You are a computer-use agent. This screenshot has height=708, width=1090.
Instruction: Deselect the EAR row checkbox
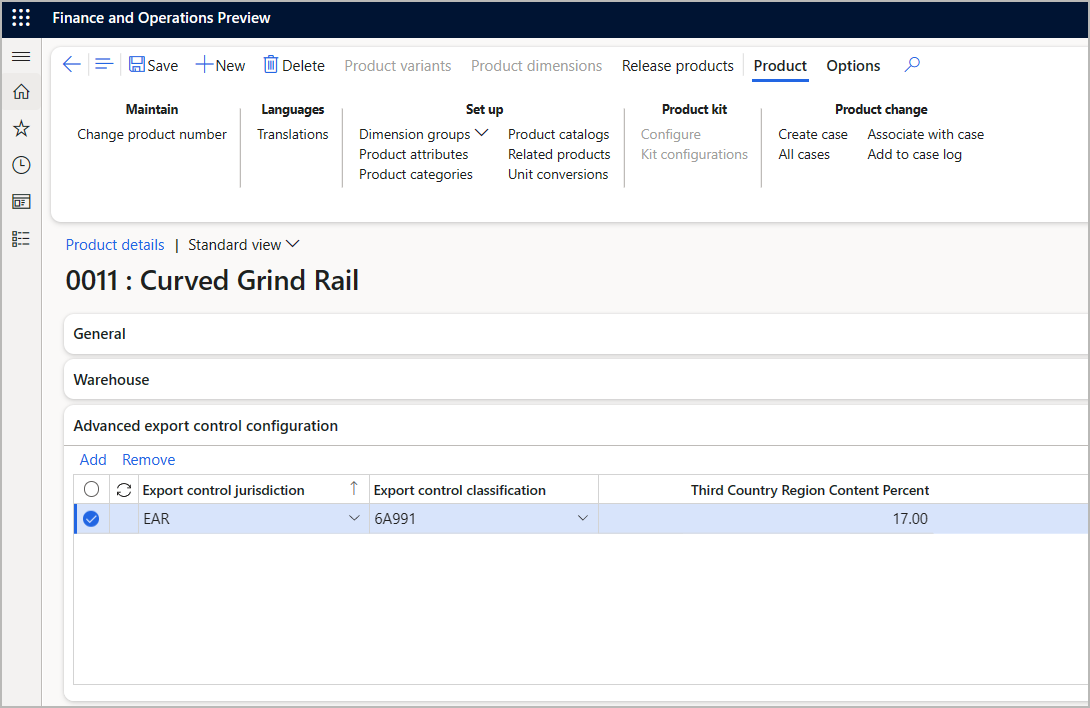91,518
